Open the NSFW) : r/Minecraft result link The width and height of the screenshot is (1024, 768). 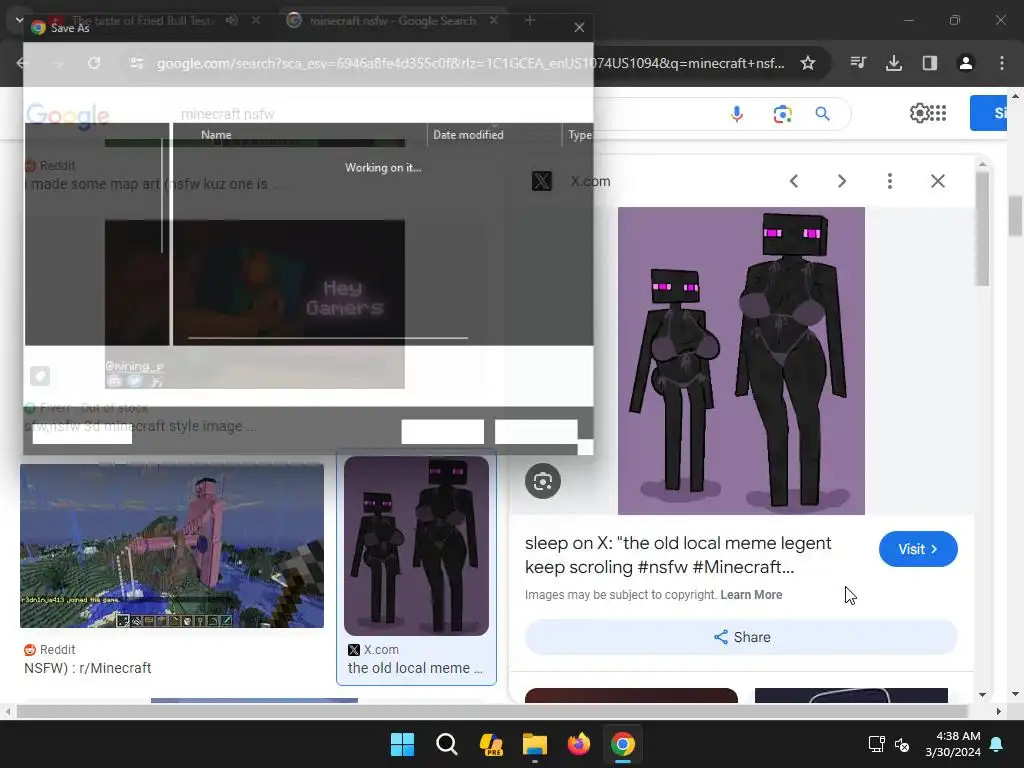88,668
